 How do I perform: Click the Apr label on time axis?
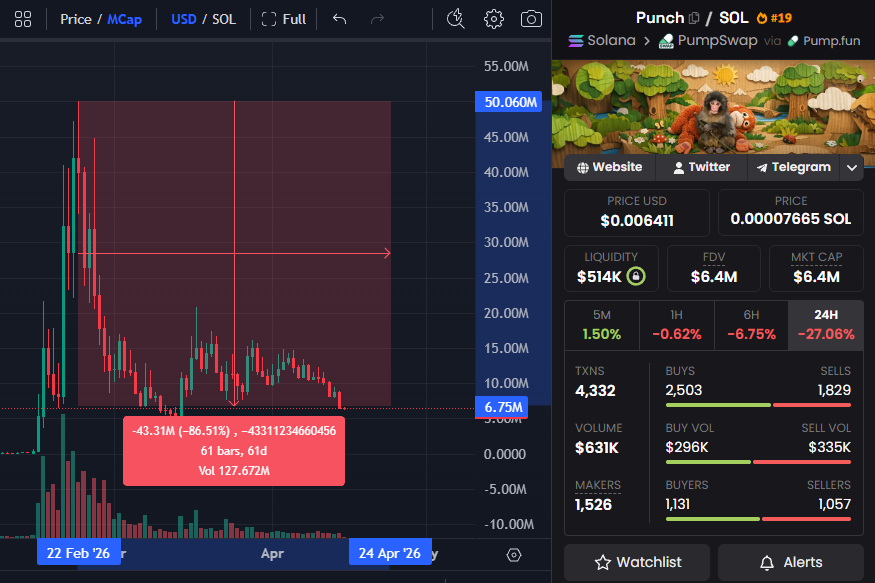[x=272, y=553]
